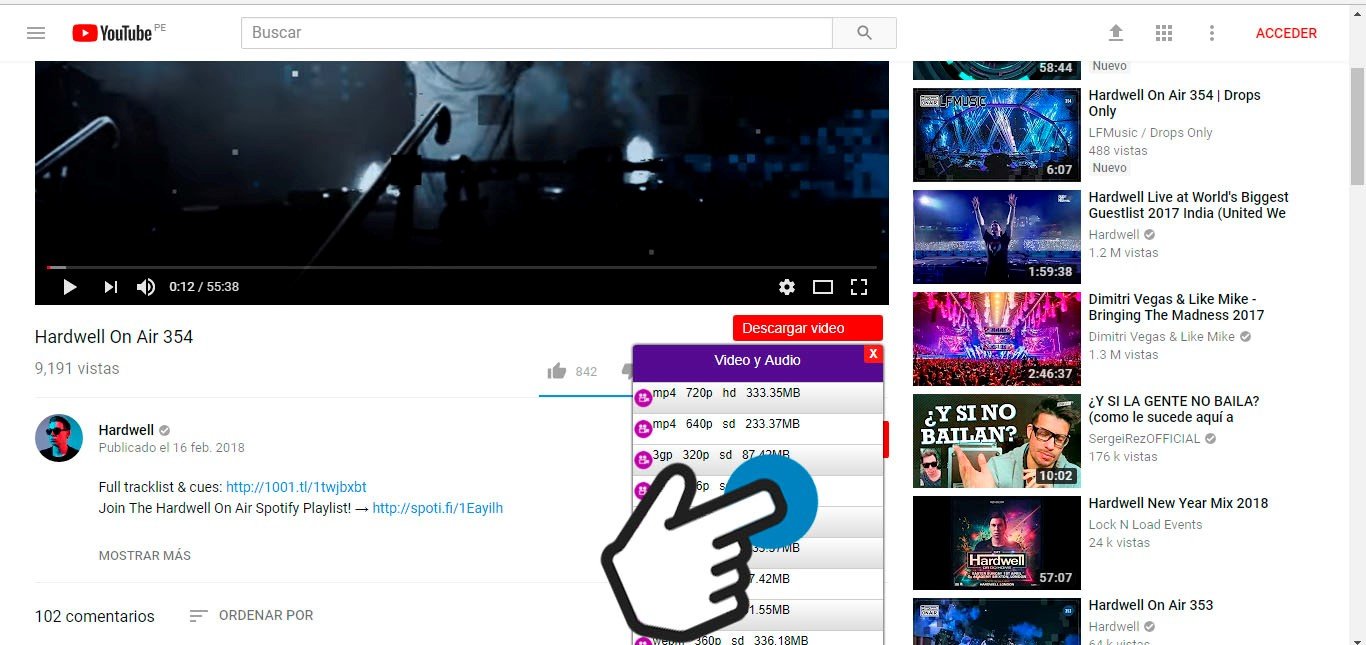
Task: Open the spoti.fi Spotify playlist link
Action: [x=438, y=508]
